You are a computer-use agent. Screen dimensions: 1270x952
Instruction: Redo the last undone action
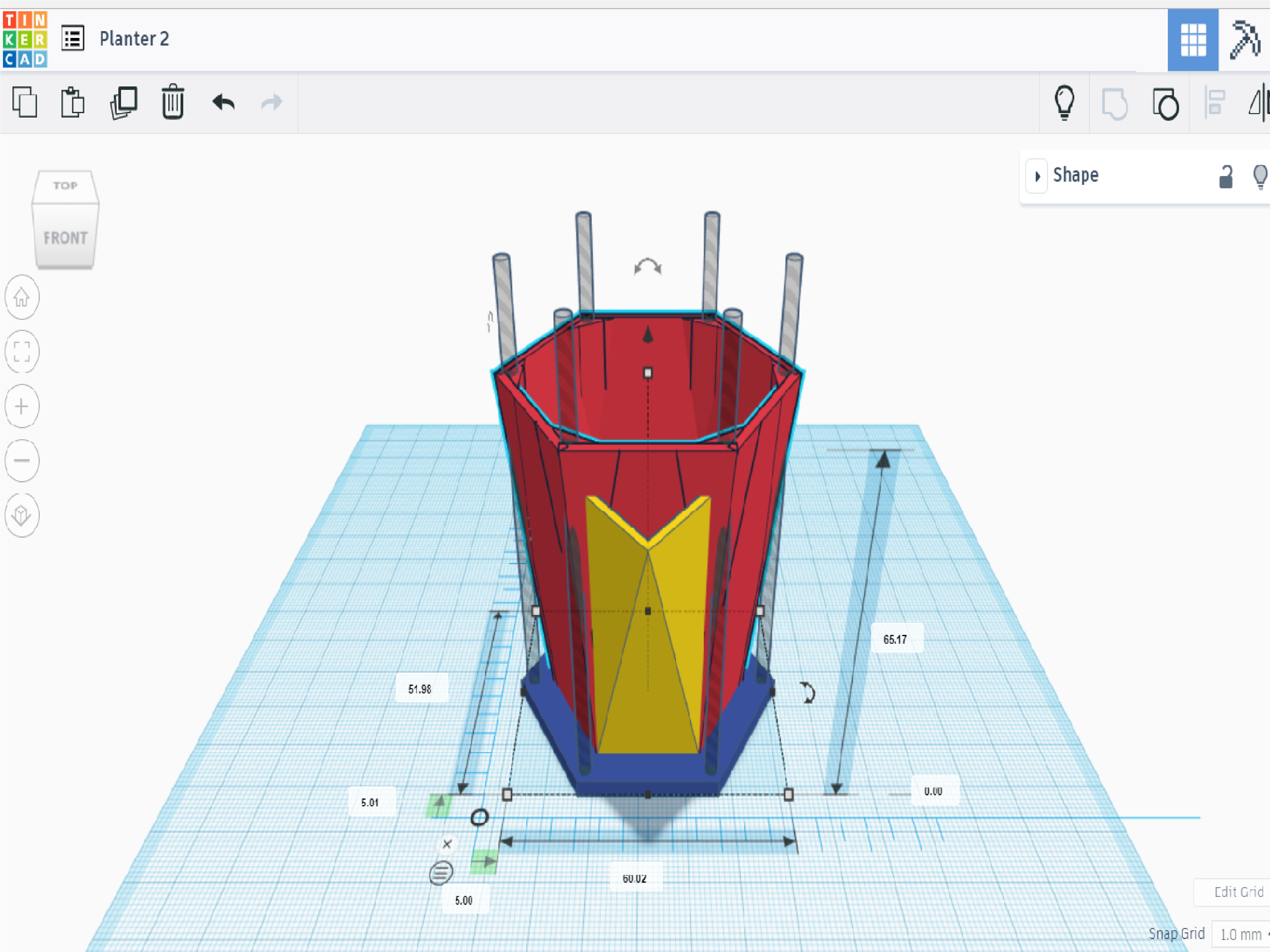[x=272, y=103]
